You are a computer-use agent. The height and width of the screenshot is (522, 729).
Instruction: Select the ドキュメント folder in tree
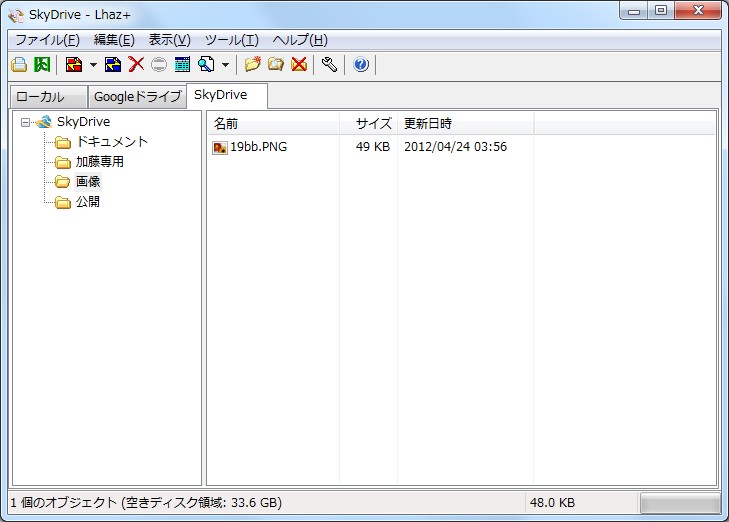click(112, 142)
